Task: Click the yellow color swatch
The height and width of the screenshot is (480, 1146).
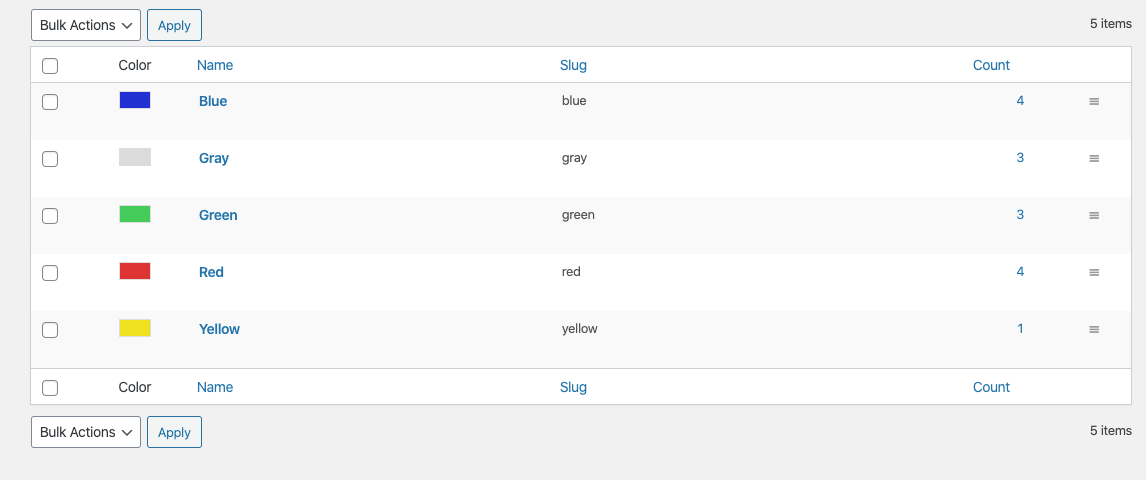Action: (135, 328)
